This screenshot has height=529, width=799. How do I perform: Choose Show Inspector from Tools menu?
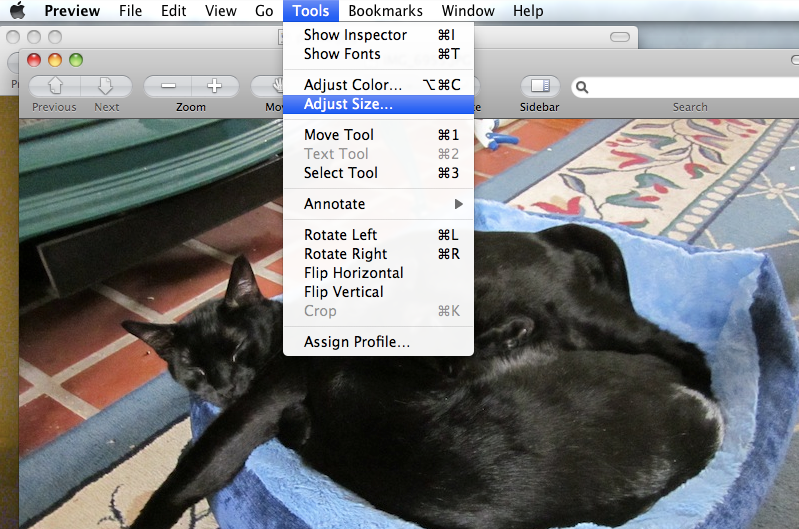[379, 35]
